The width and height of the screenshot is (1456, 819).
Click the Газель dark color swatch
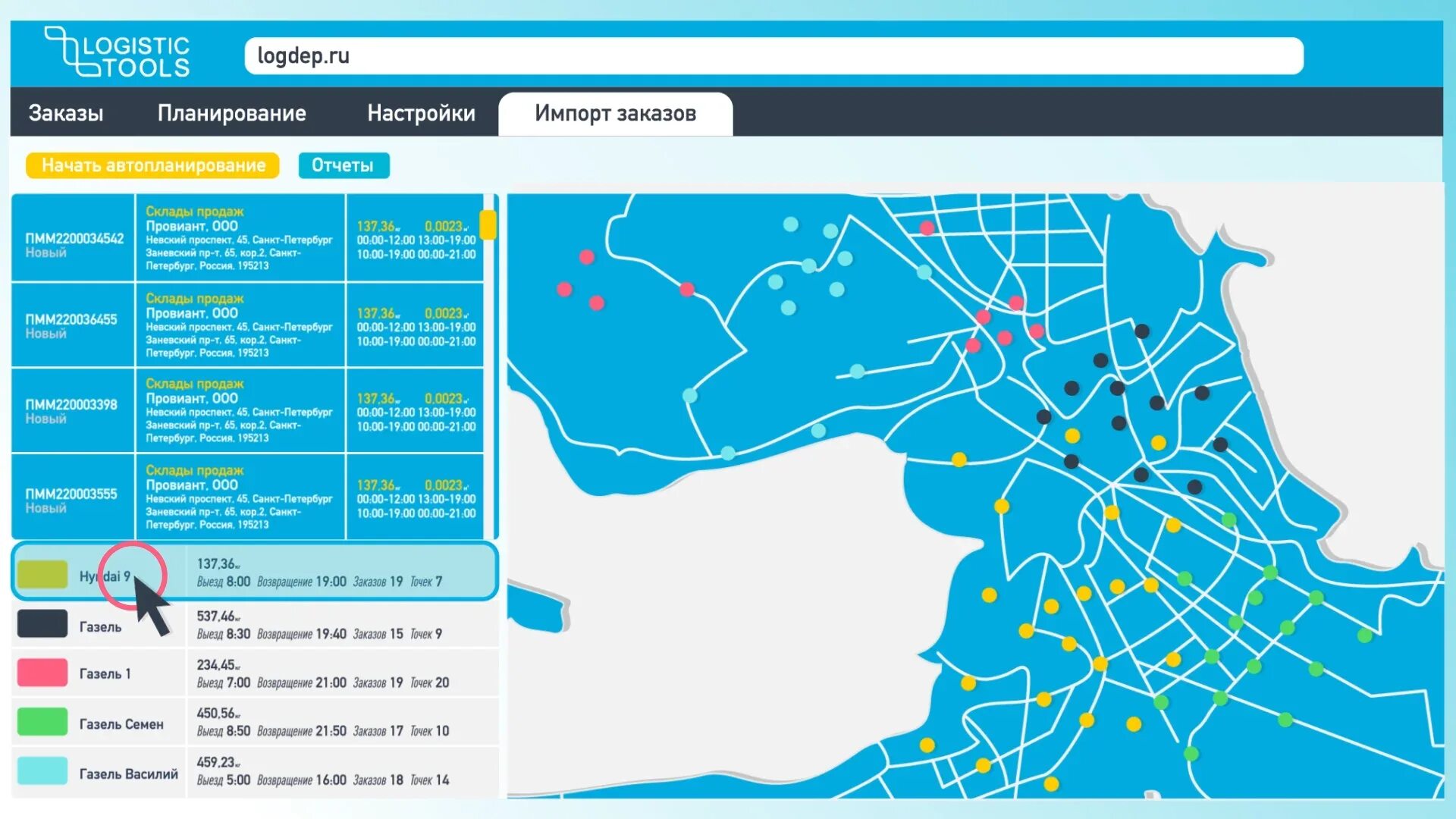42,623
